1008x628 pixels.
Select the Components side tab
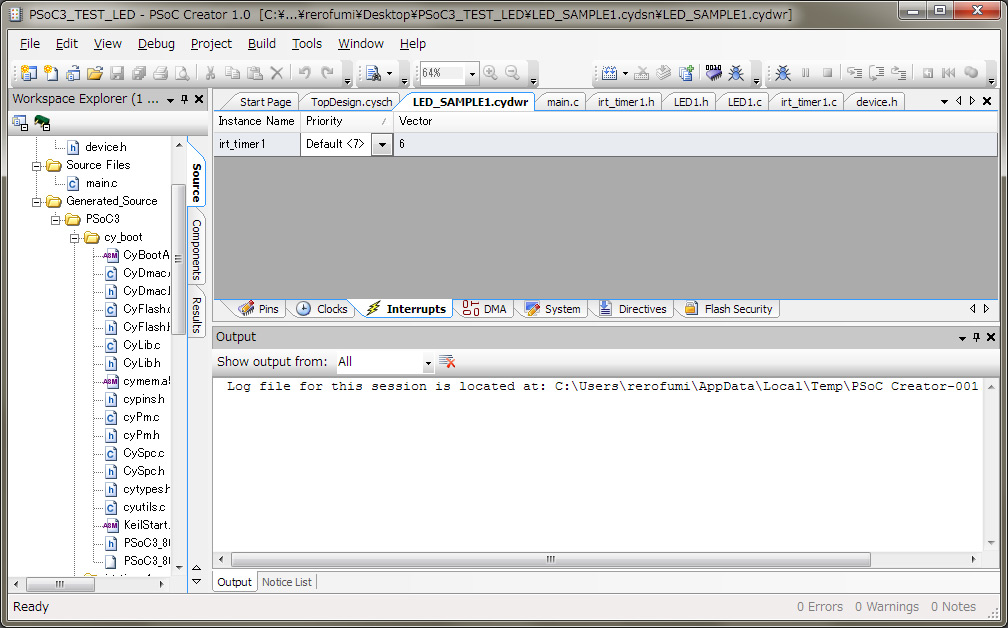pos(197,249)
